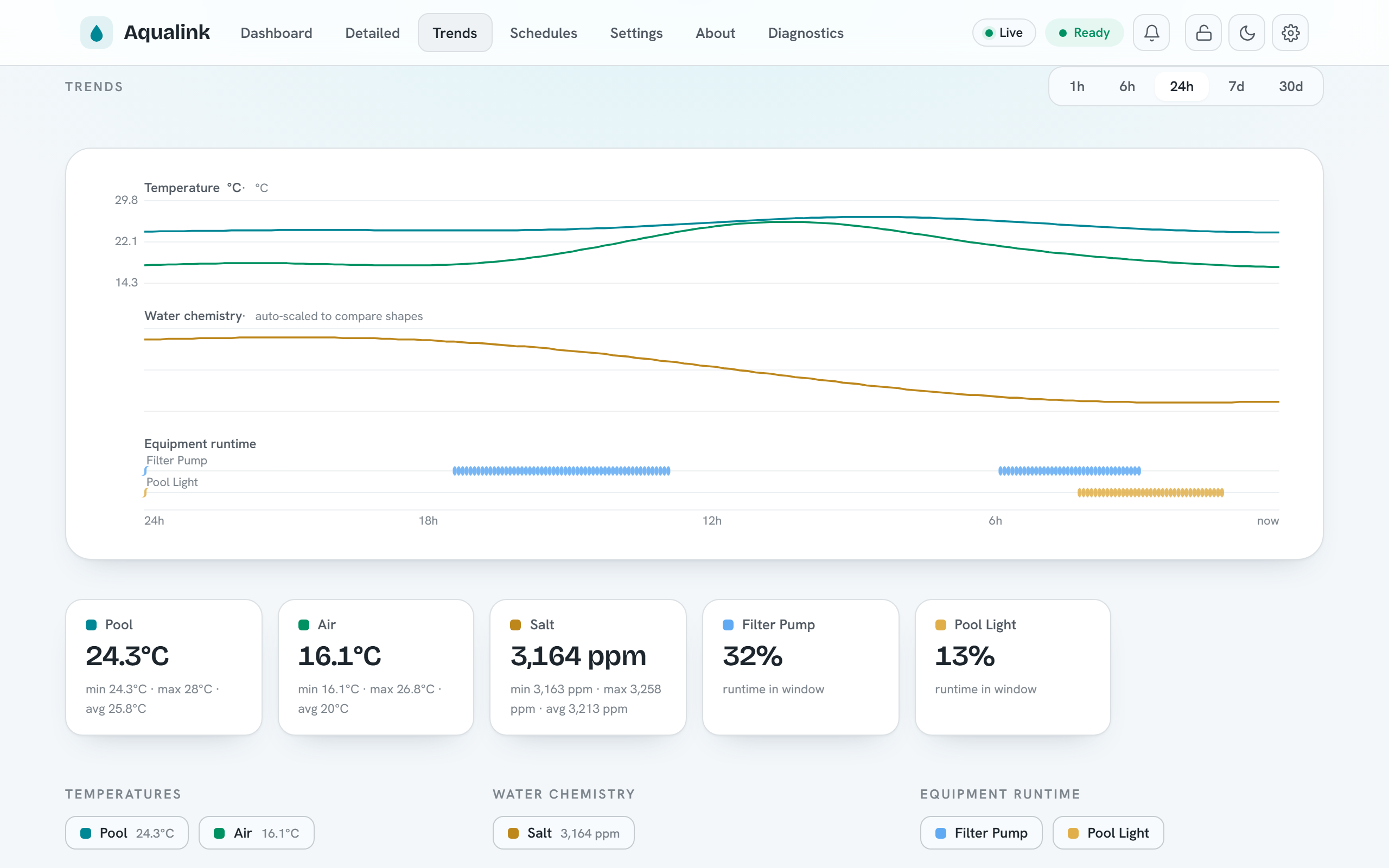Click the Ready status badge
Screen dimensions: 1389x868
coord(1084,33)
